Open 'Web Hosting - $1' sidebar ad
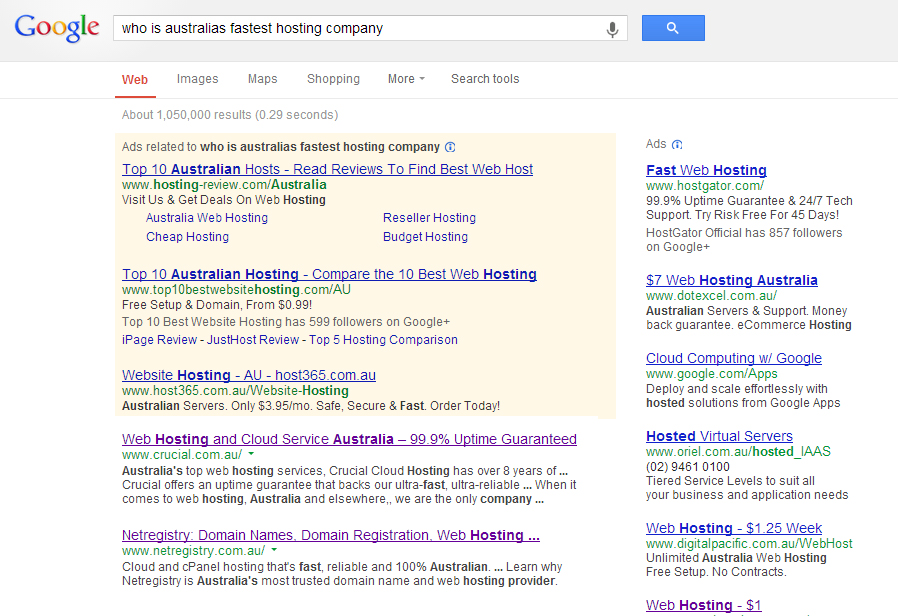This screenshot has width=898, height=616. pyautogui.click(x=704, y=605)
